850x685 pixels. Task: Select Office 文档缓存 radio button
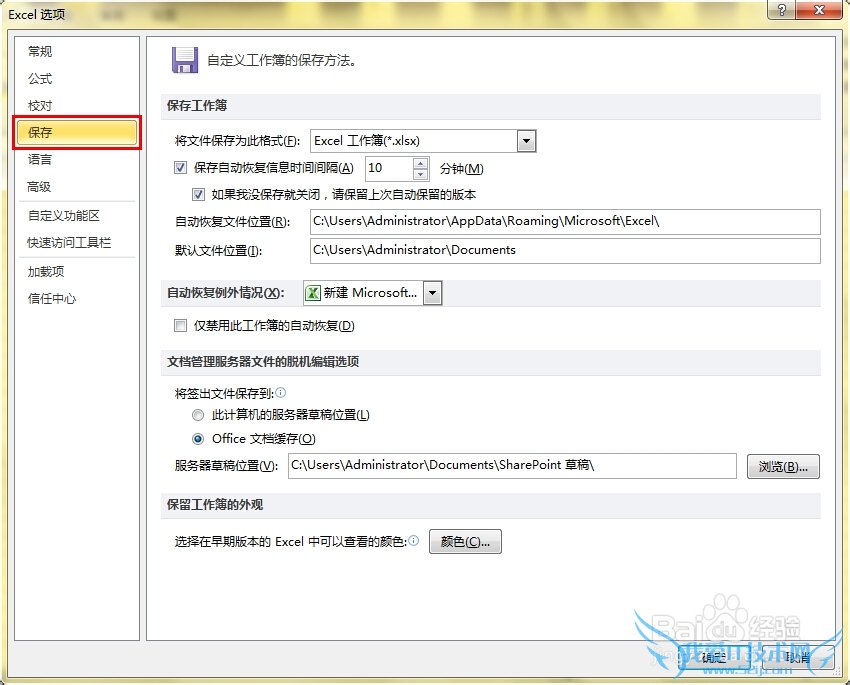(x=198, y=438)
